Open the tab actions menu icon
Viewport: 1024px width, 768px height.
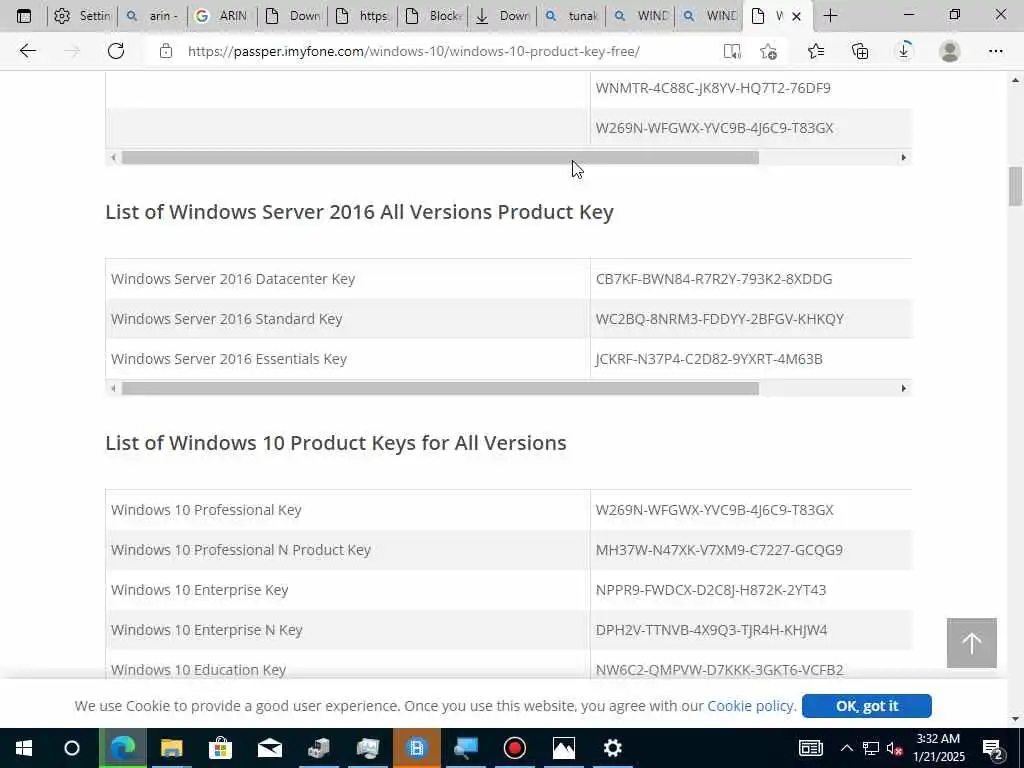pos(24,16)
